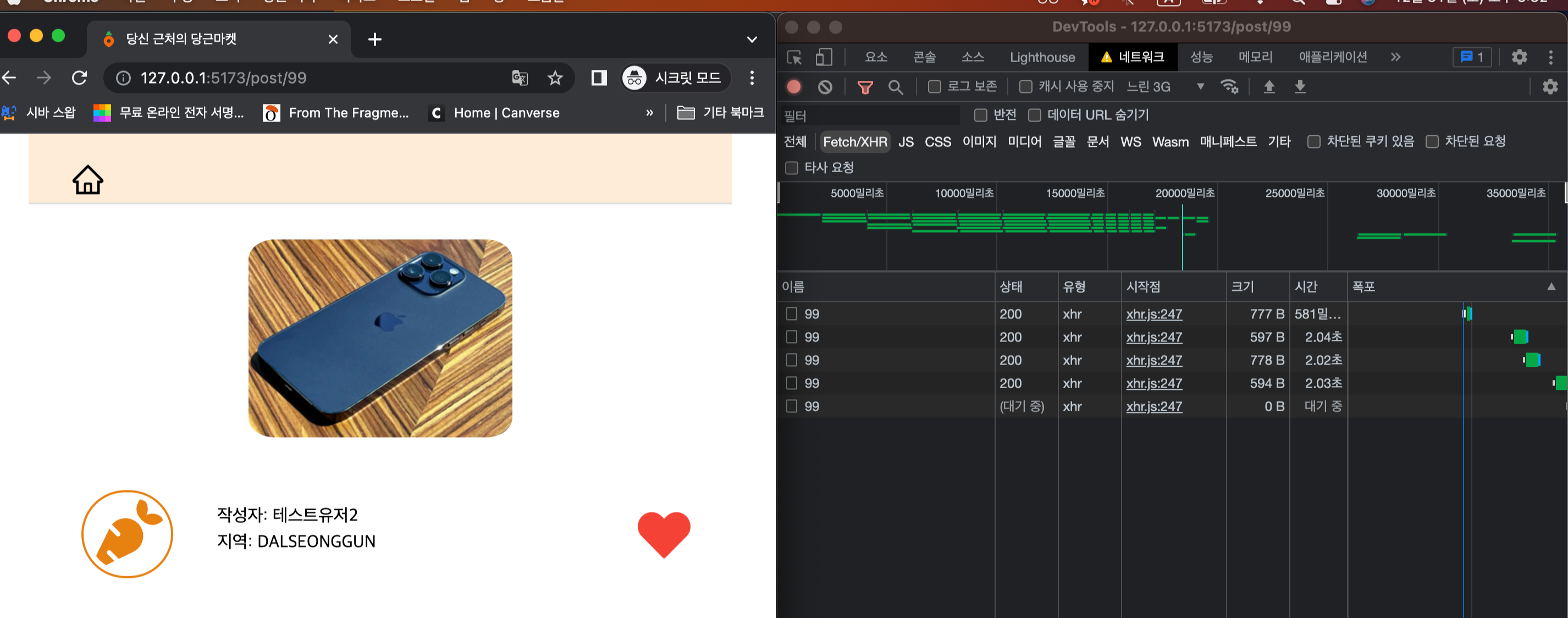1568x618 pixels.
Task: Check the 캐시 사용 중지 option
Action: click(1026, 86)
